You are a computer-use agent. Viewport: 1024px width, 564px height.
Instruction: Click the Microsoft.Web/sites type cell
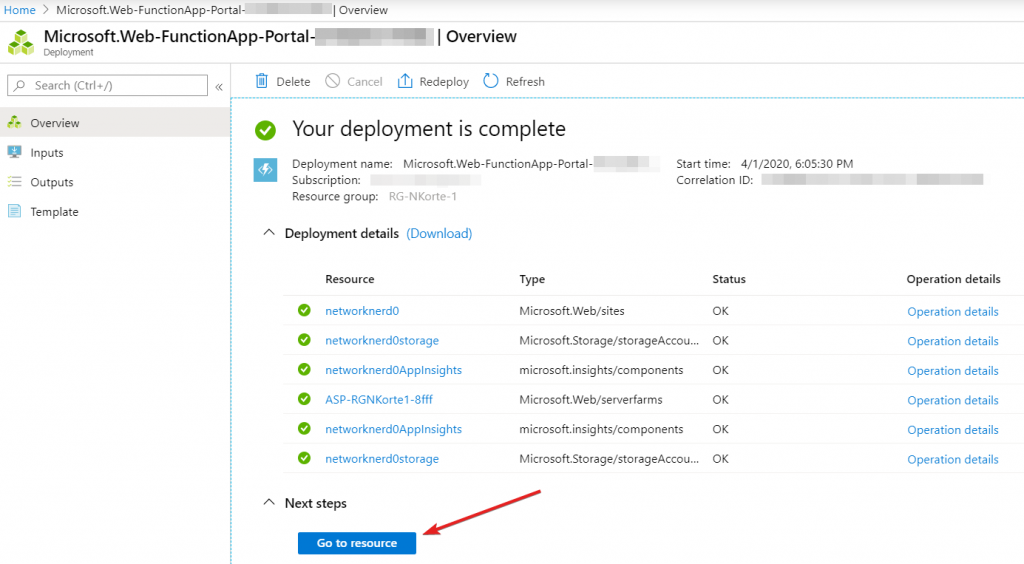click(x=571, y=311)
